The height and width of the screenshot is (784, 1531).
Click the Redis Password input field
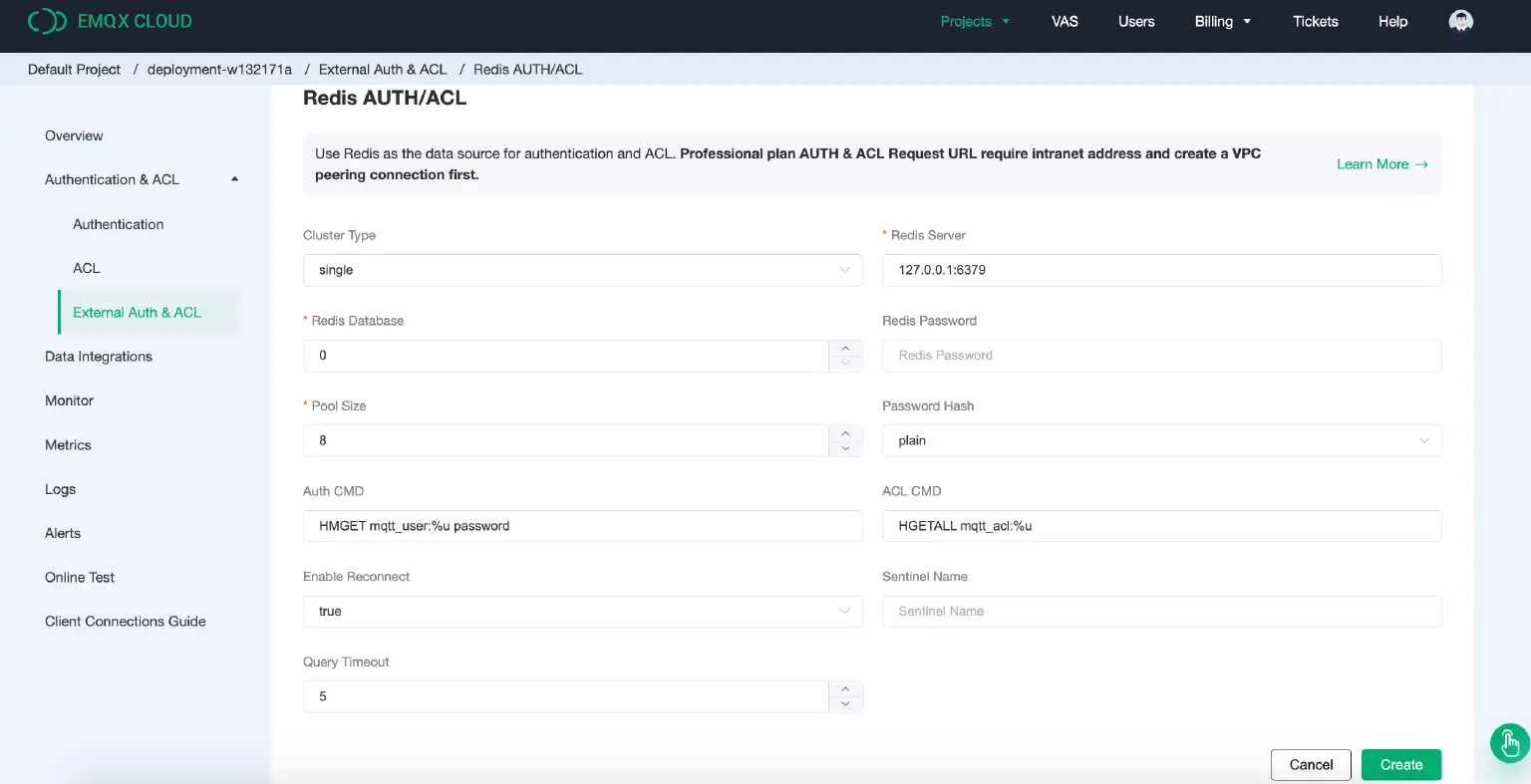point(1161,356)
